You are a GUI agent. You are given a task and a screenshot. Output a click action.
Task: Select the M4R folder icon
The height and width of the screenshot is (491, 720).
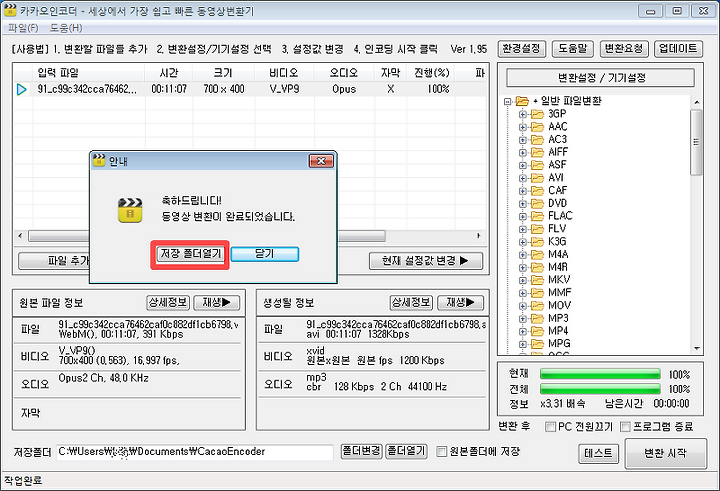(537, 267)
